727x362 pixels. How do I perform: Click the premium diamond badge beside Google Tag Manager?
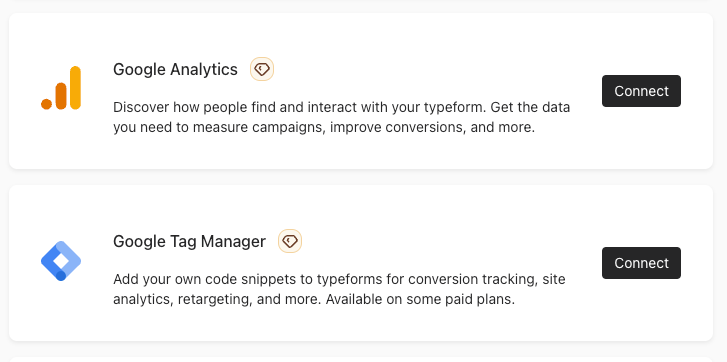tap(290, 241)
